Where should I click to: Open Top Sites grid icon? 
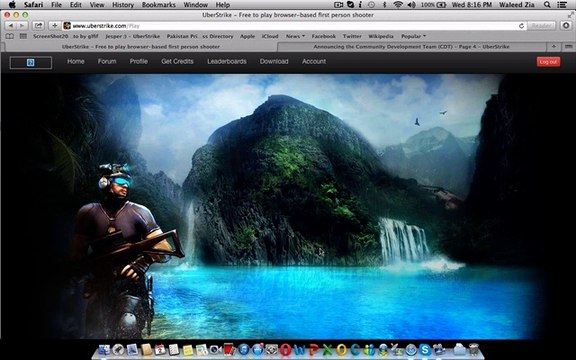coord(23,36)
